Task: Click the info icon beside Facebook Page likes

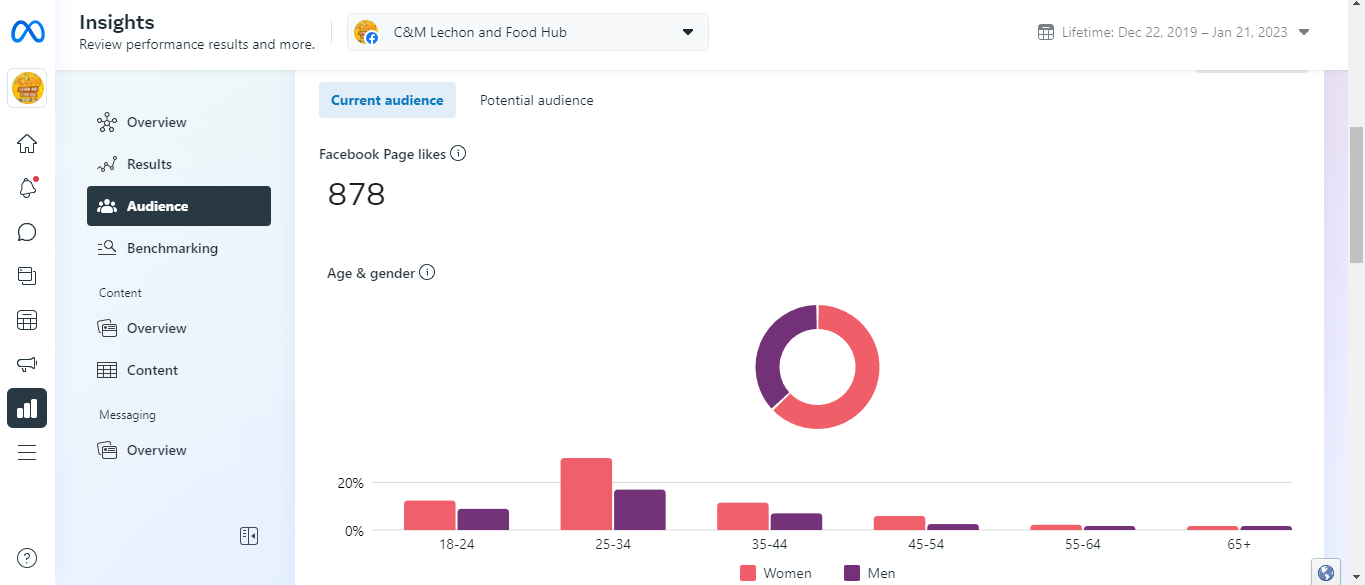Action: (x=458, y=154)
